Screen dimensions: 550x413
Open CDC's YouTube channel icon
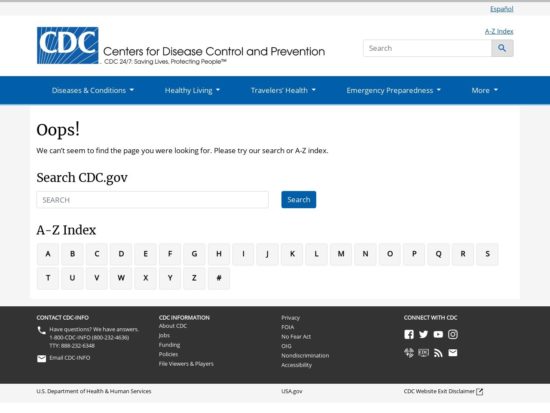[x=438, y=334]
